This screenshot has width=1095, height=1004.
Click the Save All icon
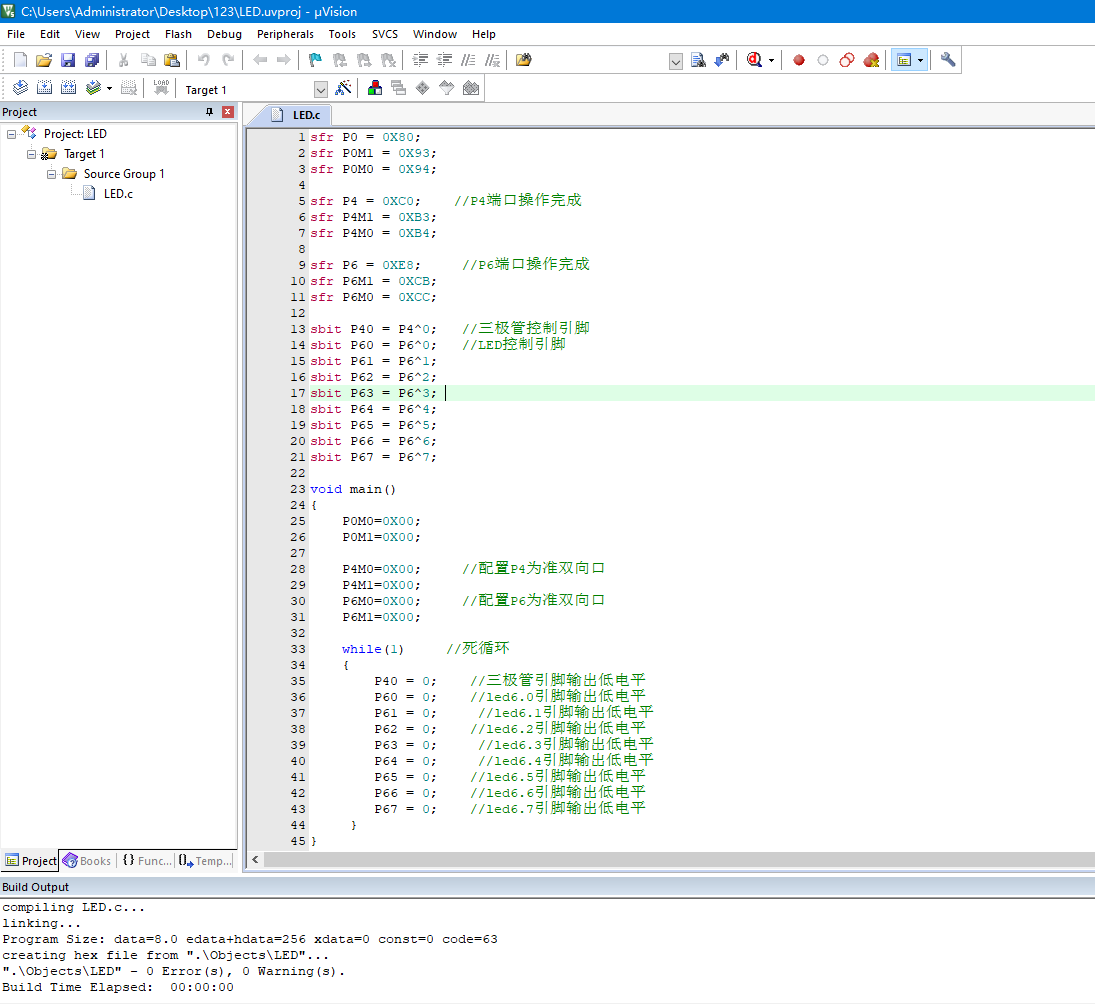tap(91, 60)
